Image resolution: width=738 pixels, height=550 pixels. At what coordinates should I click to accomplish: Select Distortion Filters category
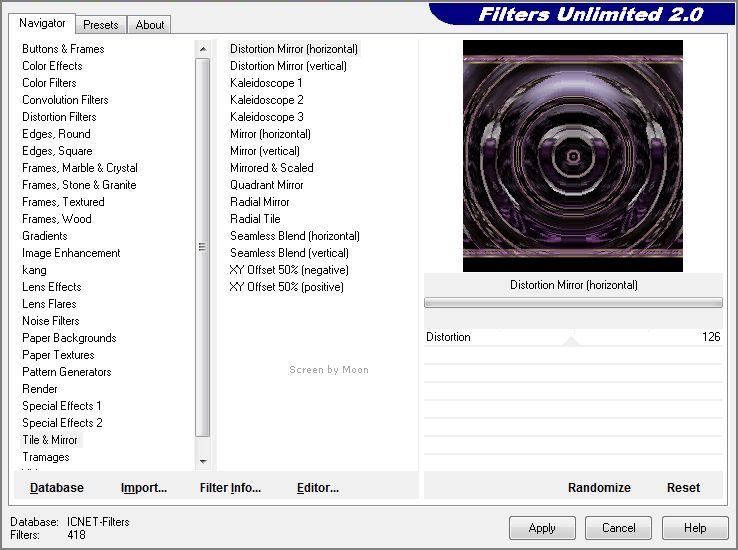(59, 117)
